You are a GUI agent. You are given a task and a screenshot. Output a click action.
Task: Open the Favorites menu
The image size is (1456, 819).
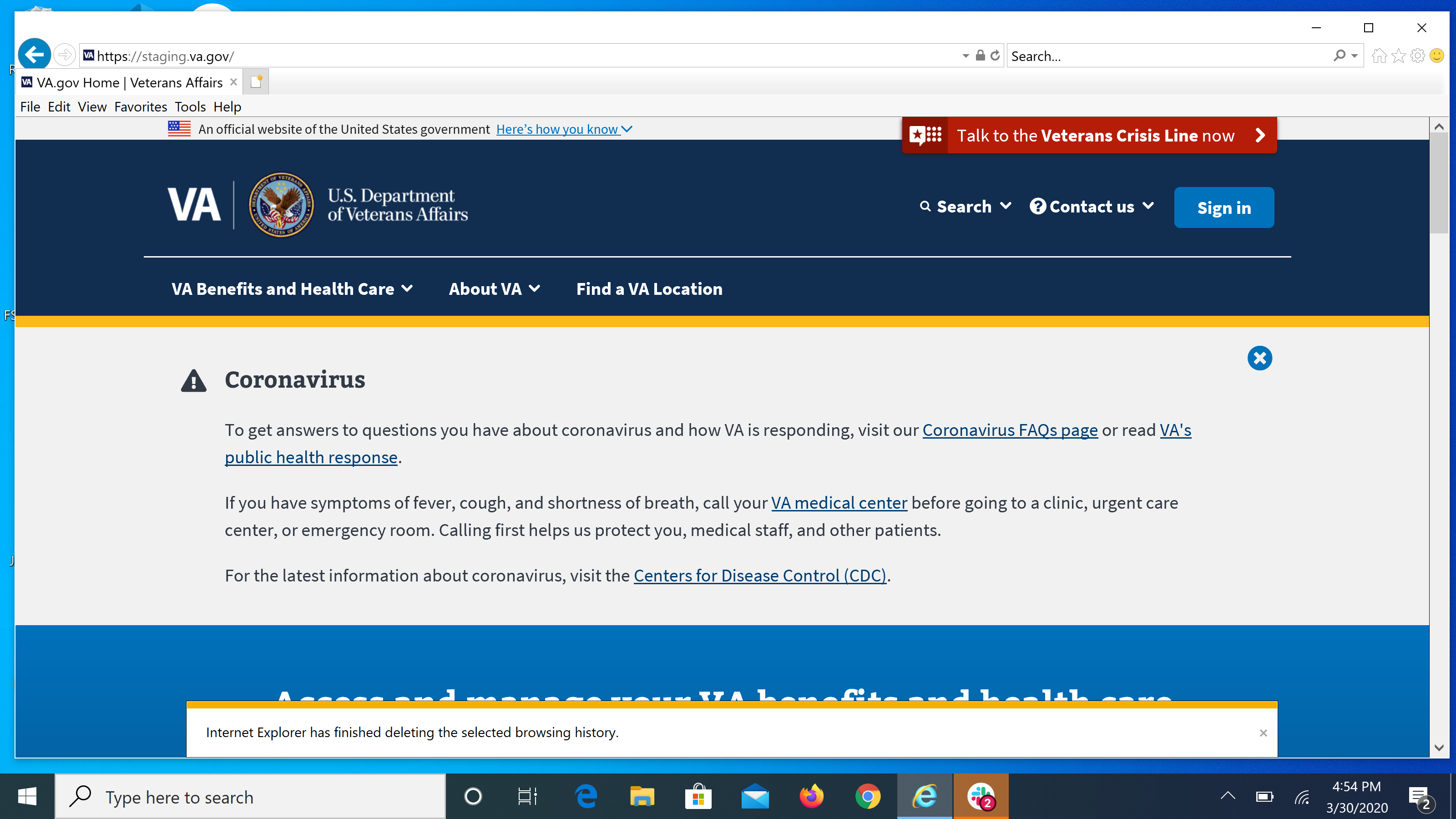pos(140,107)
